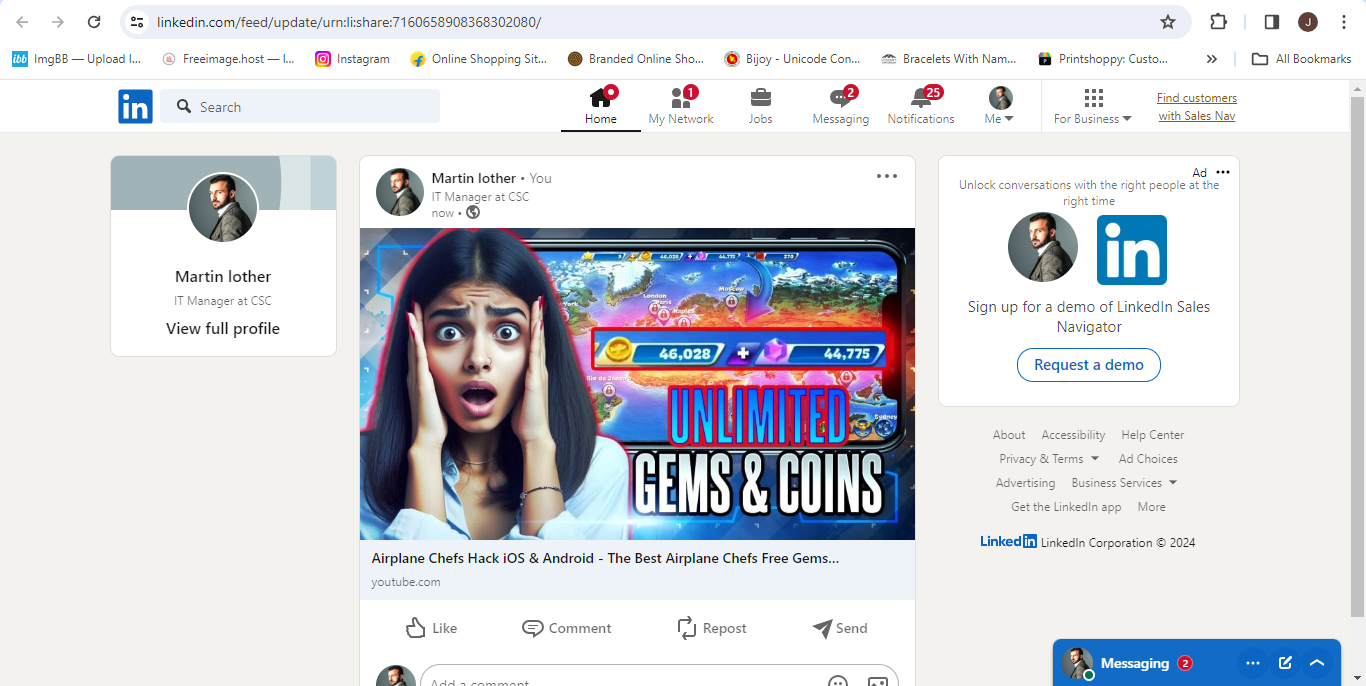Click the compose new message icon
The height and width of the screenshot is (686, 1366).
(x=1285, y=663)
